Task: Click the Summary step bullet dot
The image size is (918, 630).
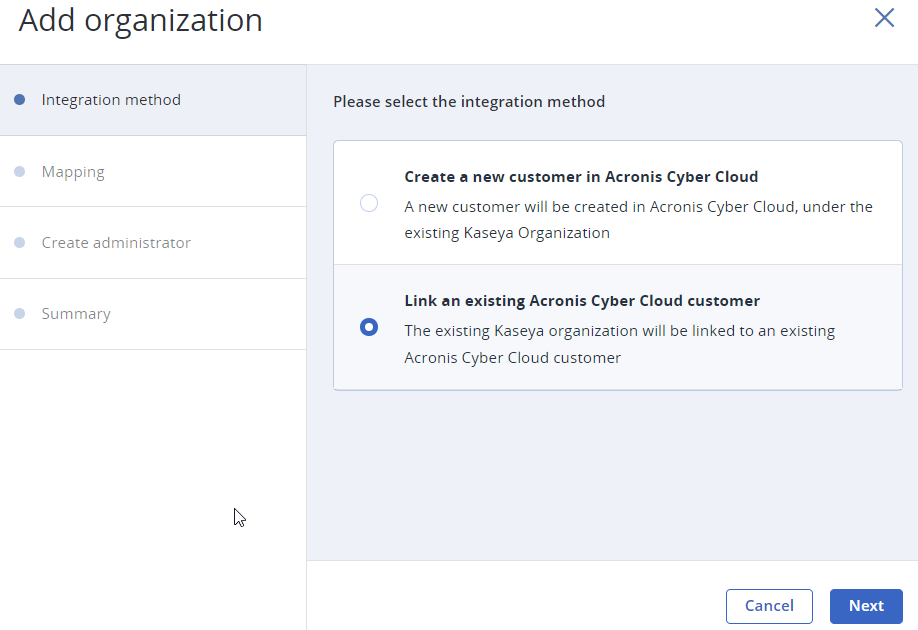Action: (20, 314)
